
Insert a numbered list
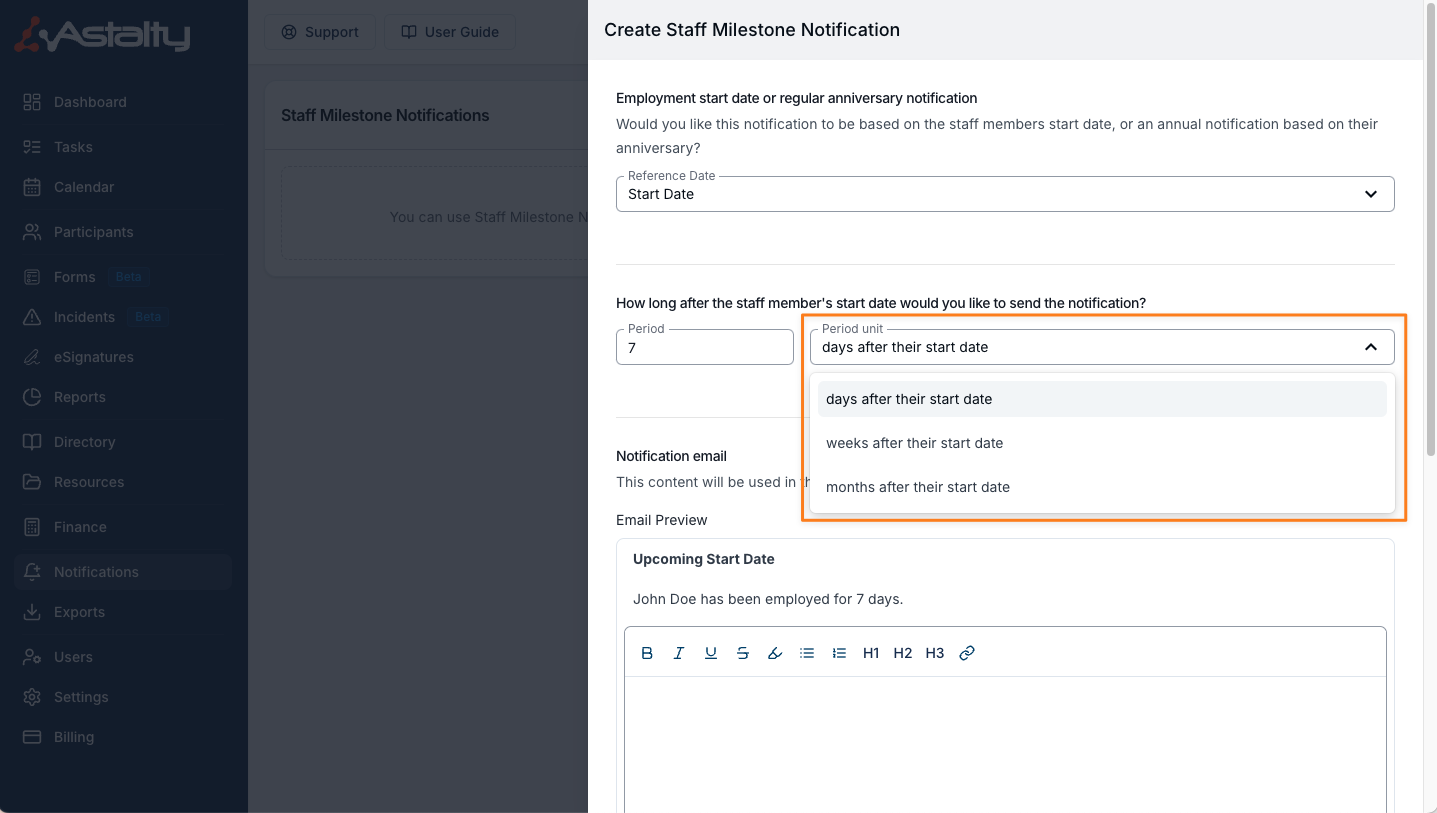(839, 653)
